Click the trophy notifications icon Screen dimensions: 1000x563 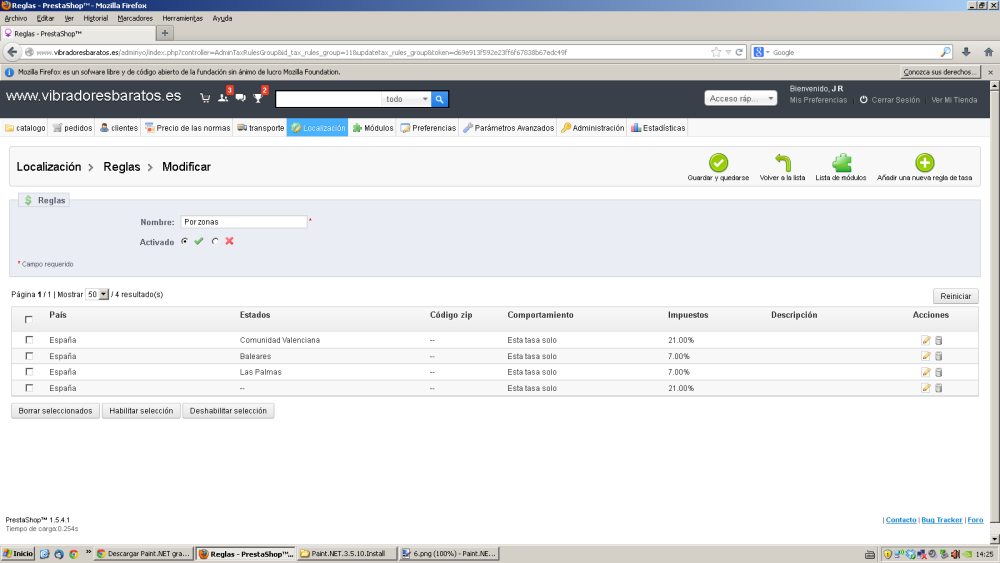click(258, 98)
